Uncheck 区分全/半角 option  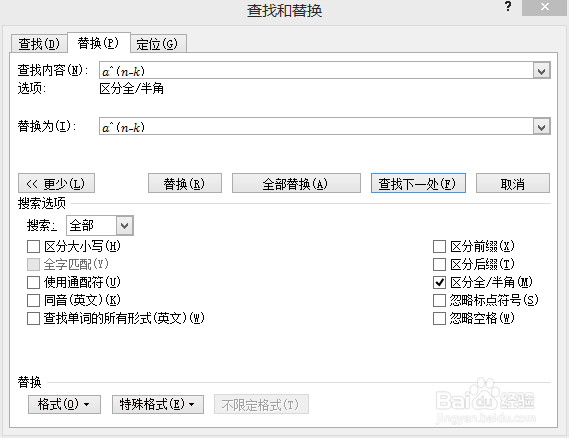point(439,282)
